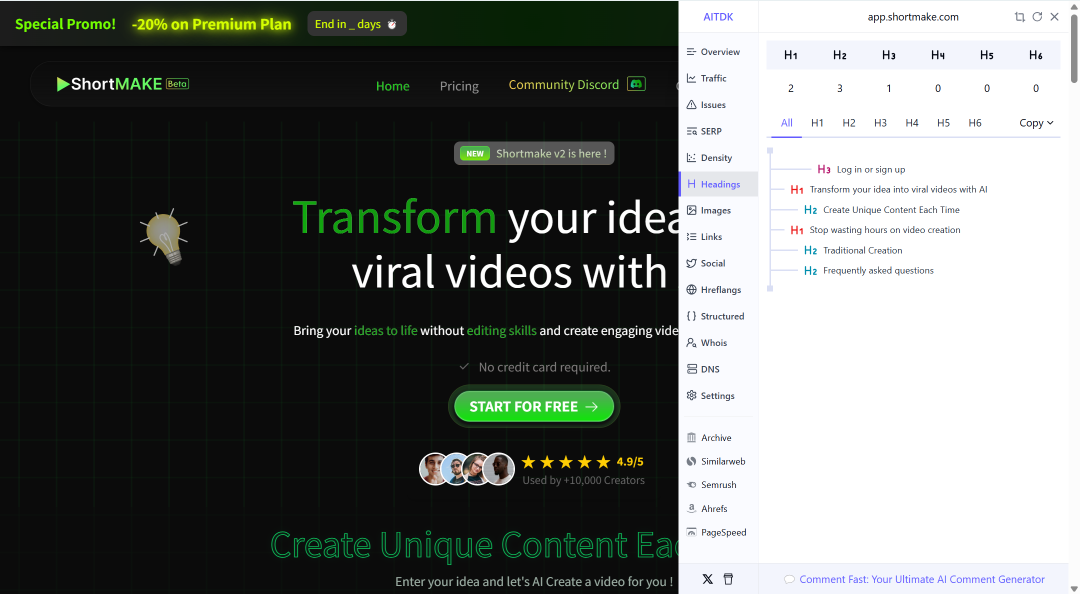
Task: Open the Social section icon
Action: [692, 263]
